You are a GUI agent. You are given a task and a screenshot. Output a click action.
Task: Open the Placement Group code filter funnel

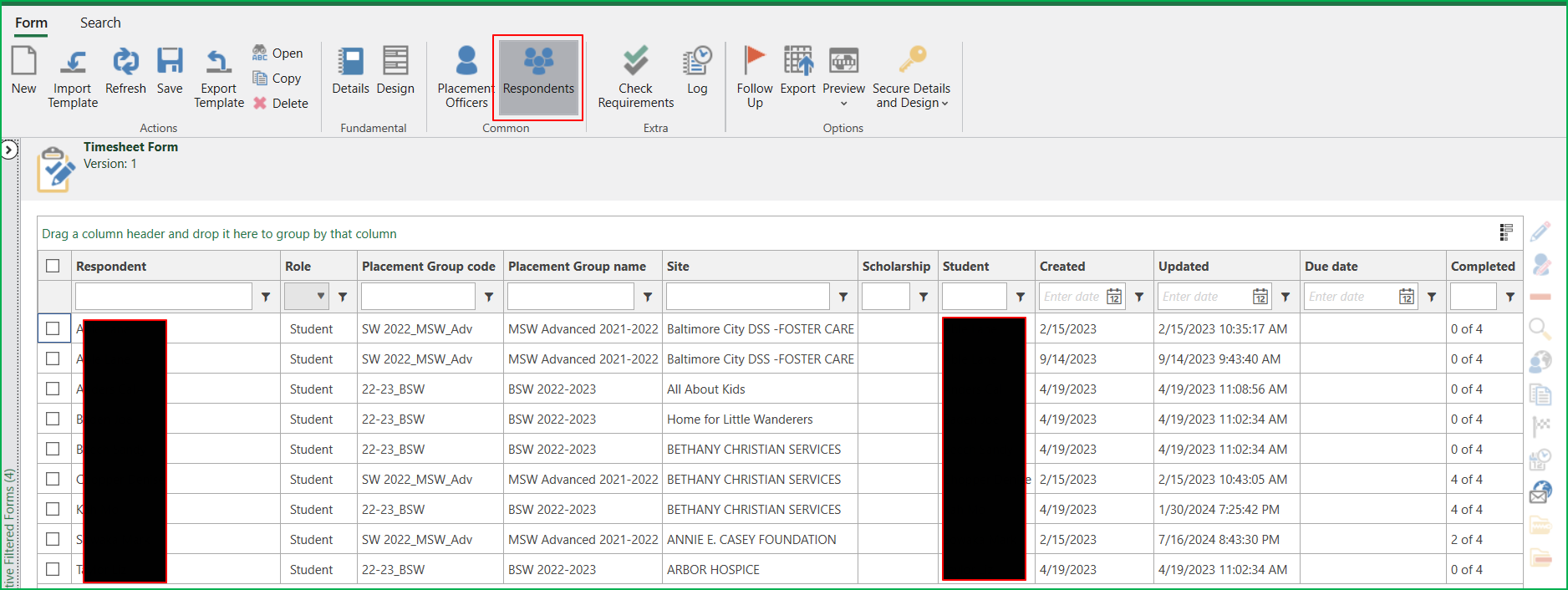[489, 297]
